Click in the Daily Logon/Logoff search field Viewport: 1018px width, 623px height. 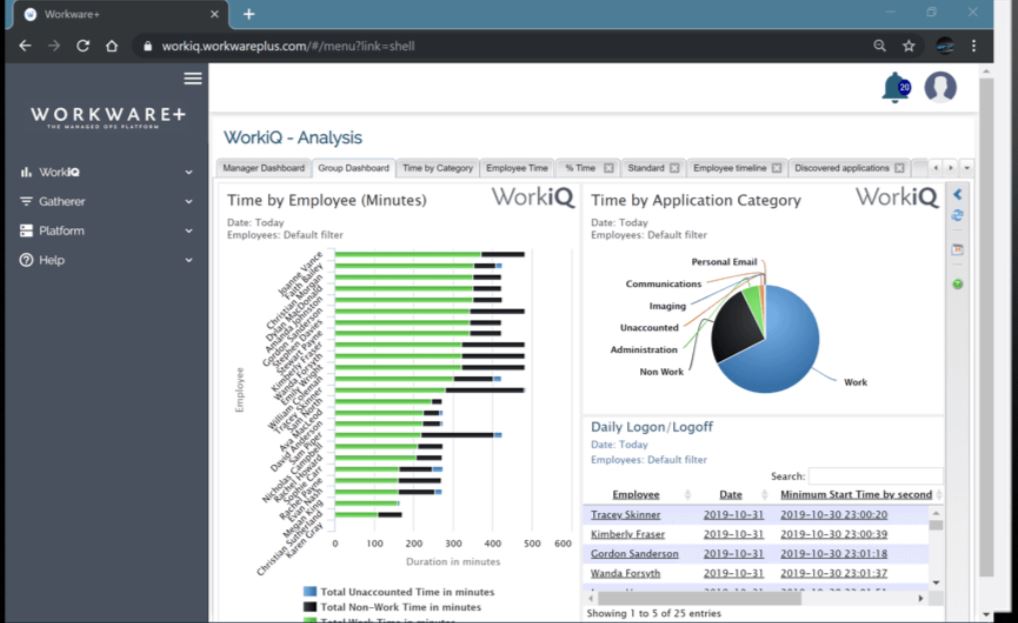click(x=875, y=476)
